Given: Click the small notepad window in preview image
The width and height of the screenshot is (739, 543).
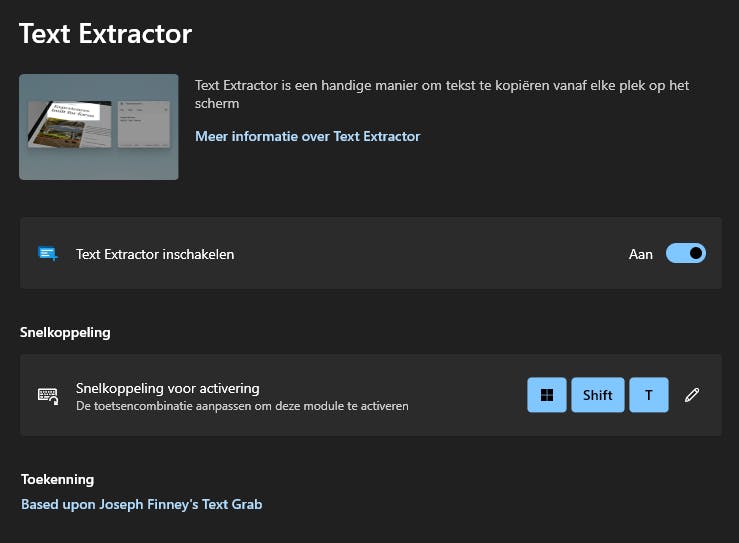Looking at the screenshot, I should click(145, 124).
